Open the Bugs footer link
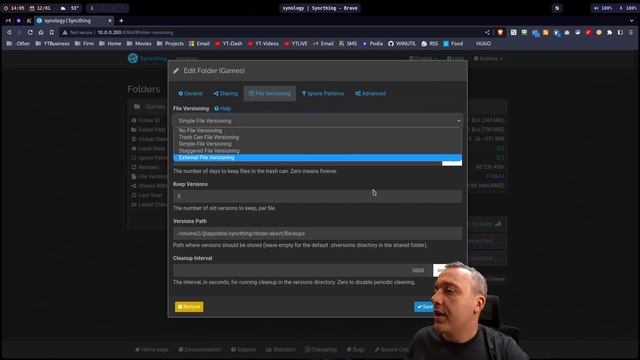 point(356,349)
